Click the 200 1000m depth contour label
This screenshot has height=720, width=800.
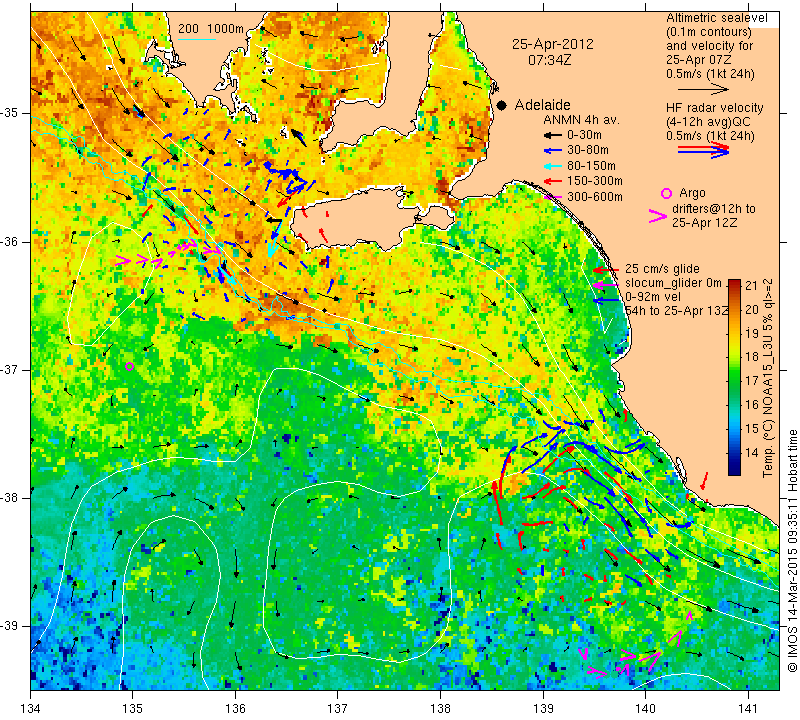(211, 29)
